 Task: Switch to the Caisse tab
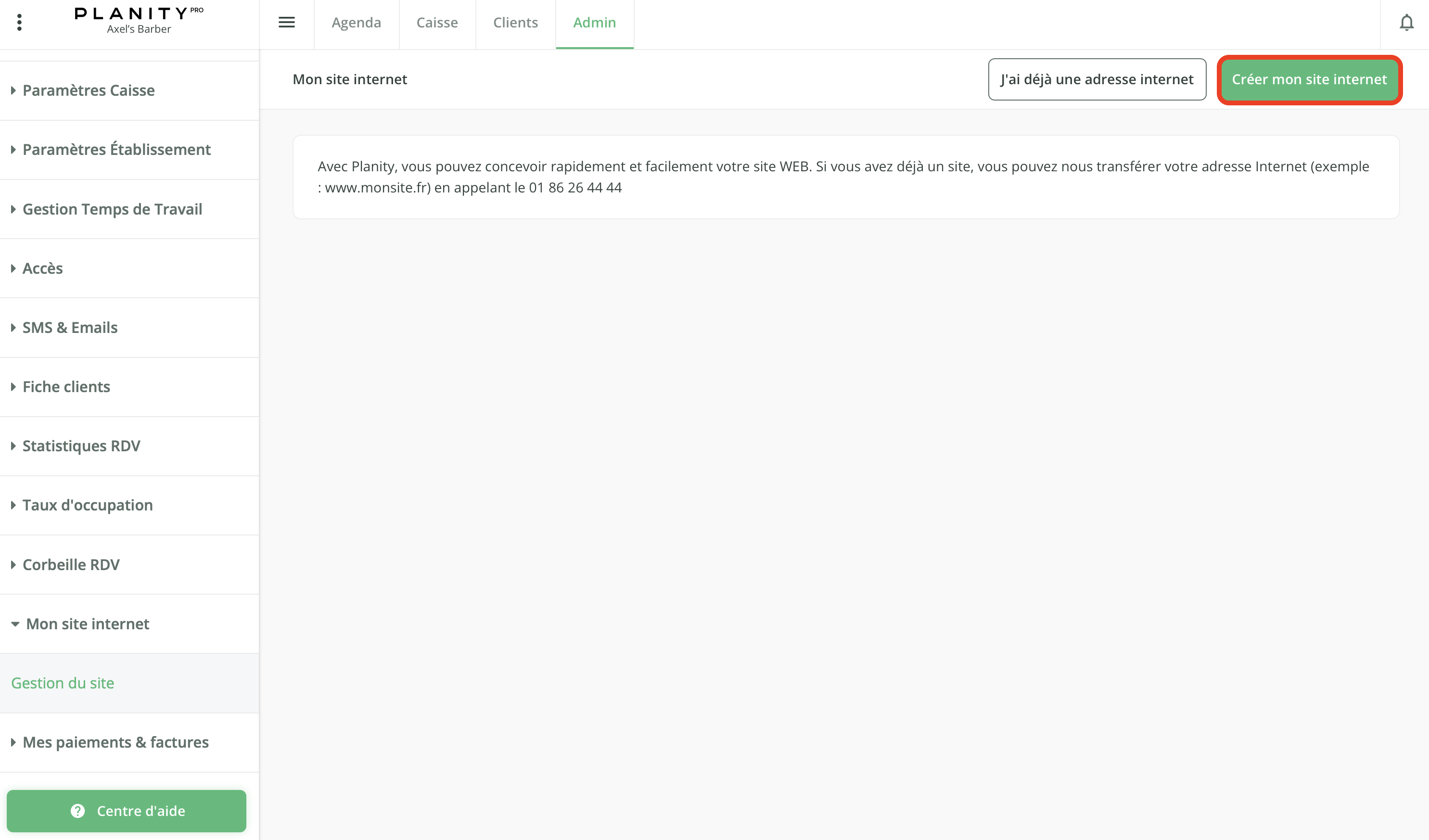(x=437, y=23)
